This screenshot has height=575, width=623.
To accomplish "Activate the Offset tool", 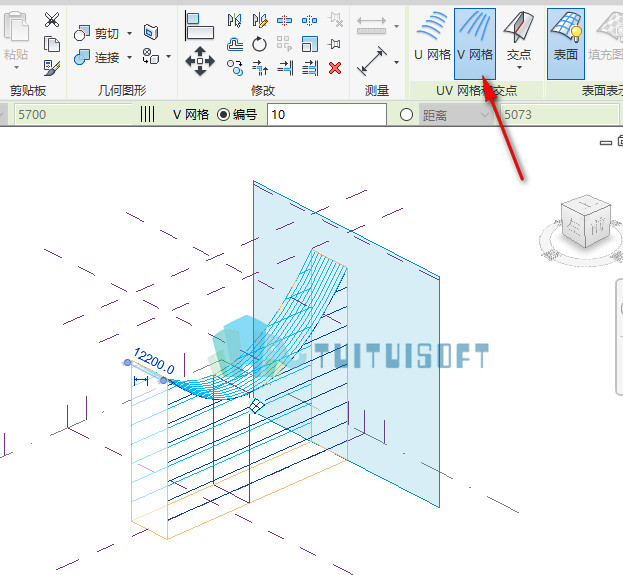I will click(235, 45).
